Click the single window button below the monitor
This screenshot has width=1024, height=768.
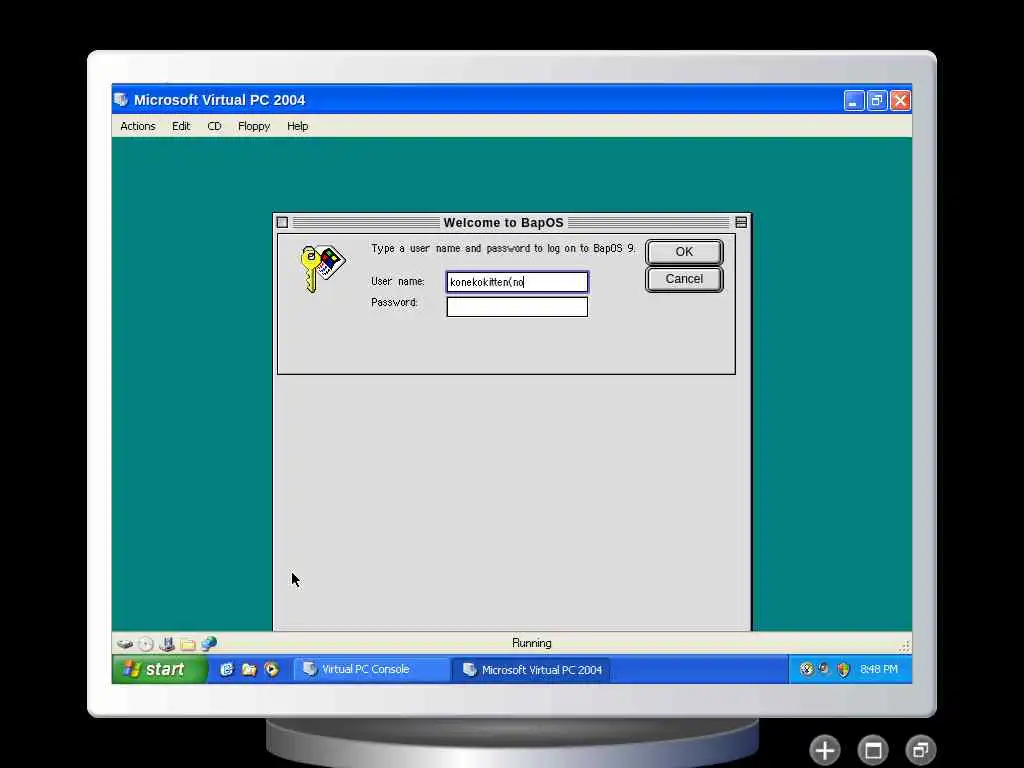coord(873,750)
